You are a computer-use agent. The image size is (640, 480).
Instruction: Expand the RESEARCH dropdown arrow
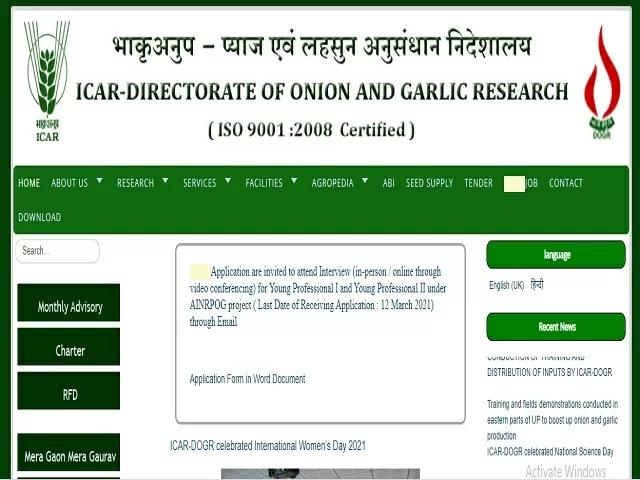click(x=165, y=180)
